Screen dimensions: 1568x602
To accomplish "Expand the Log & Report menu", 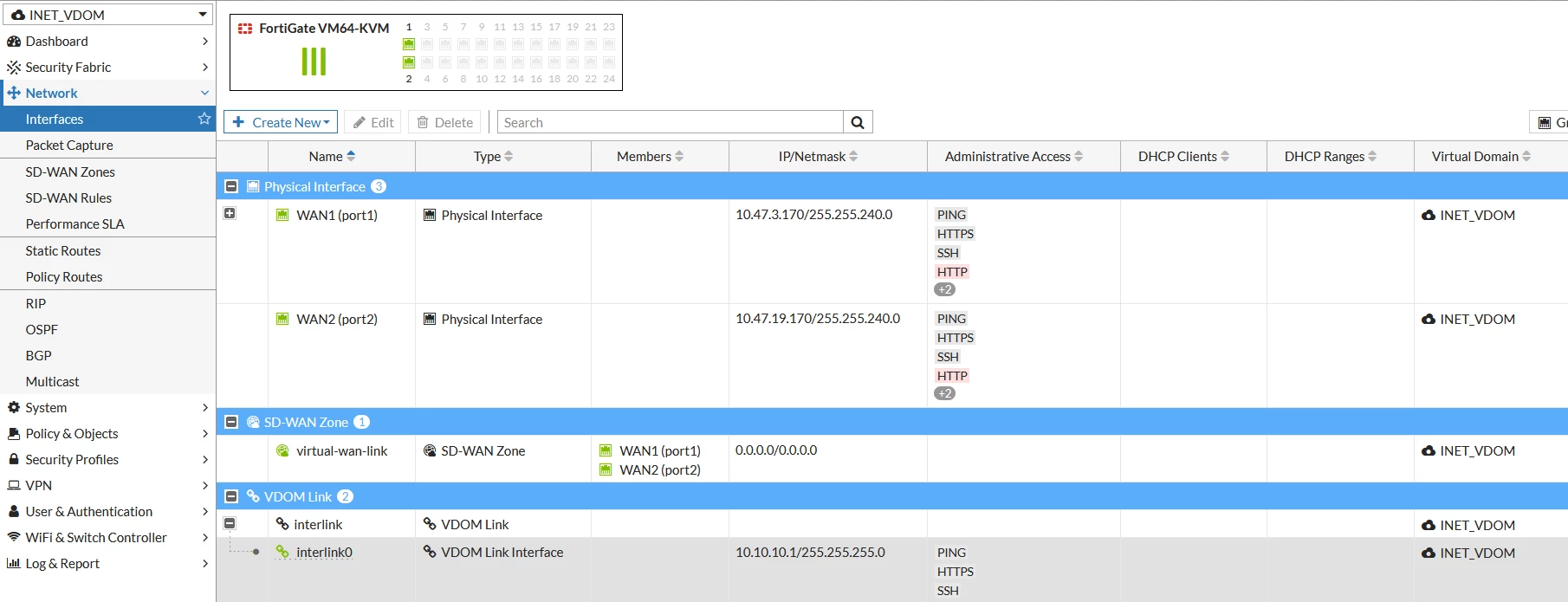I will tap(107, 563).
